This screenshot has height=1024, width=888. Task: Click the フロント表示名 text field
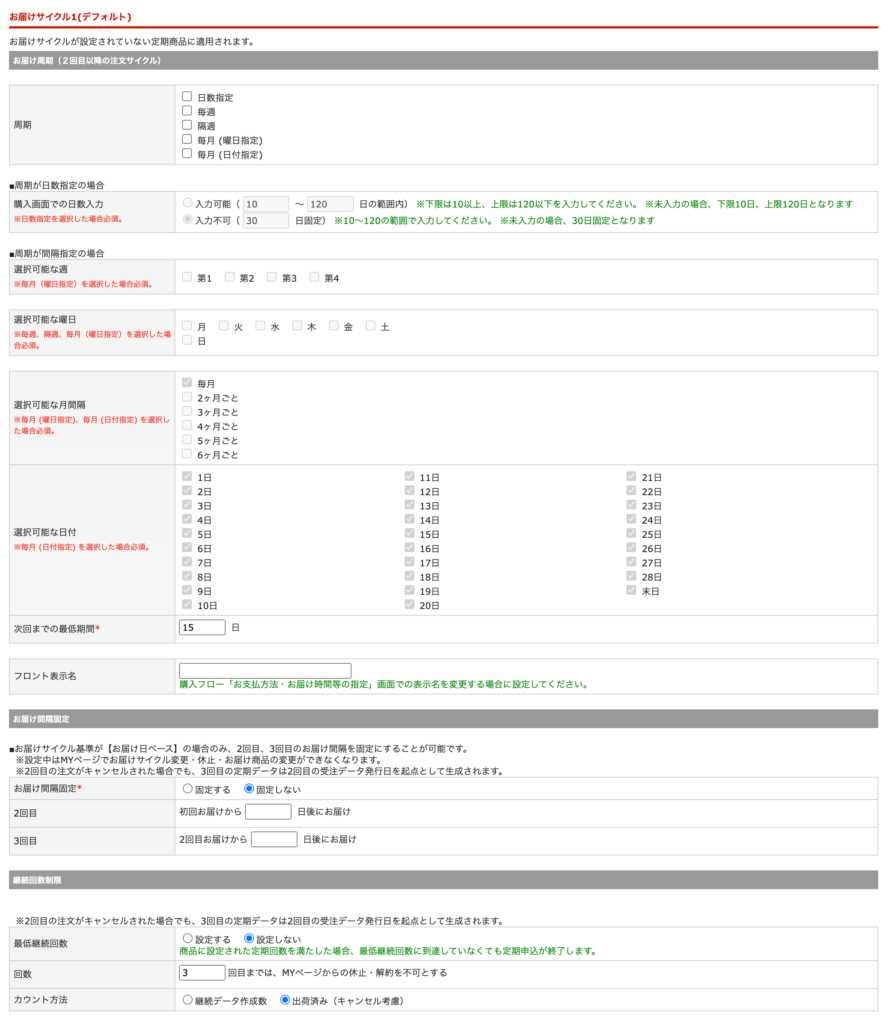(265, 670)
